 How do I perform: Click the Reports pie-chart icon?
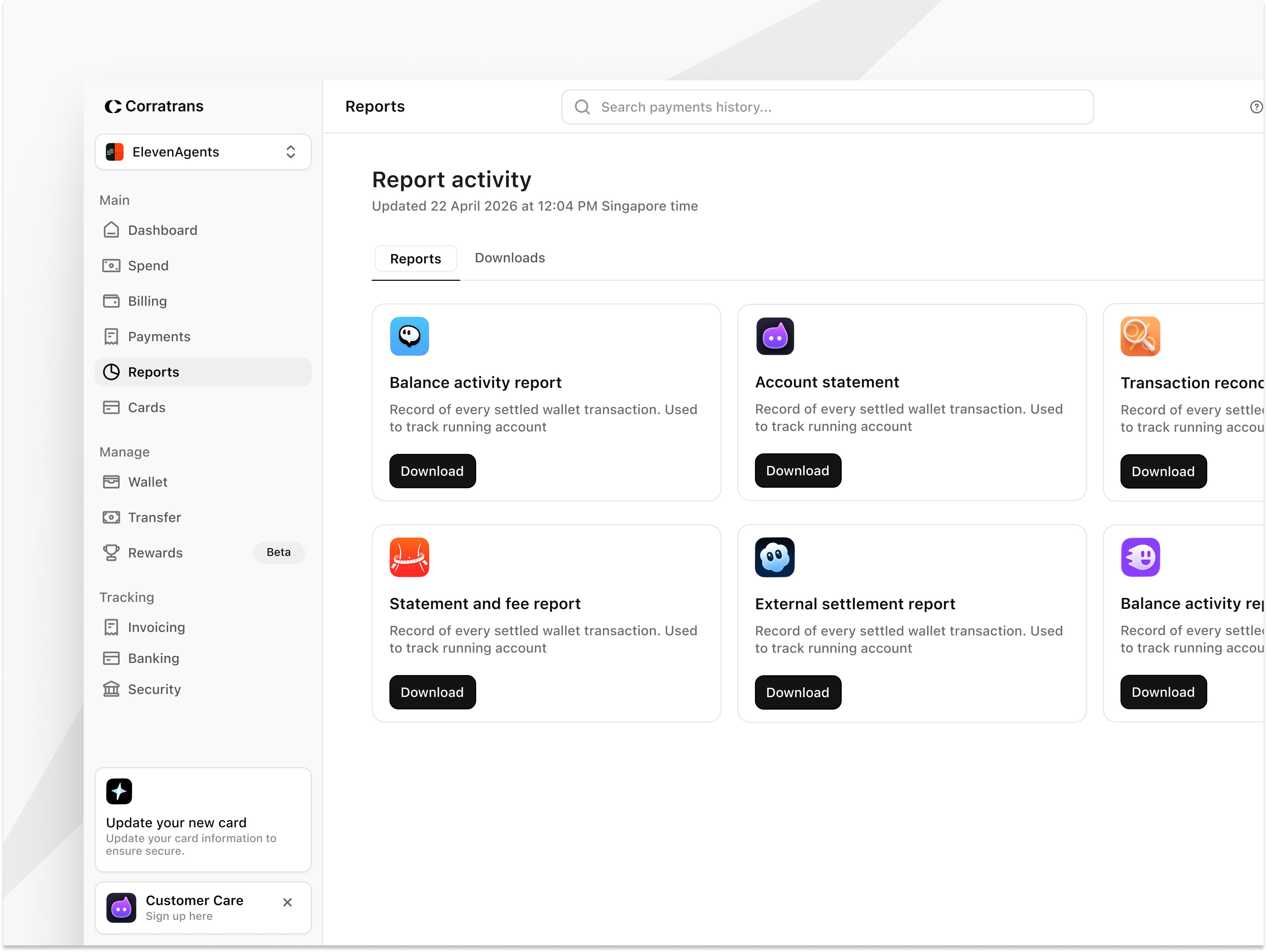[x=111, y=372]
